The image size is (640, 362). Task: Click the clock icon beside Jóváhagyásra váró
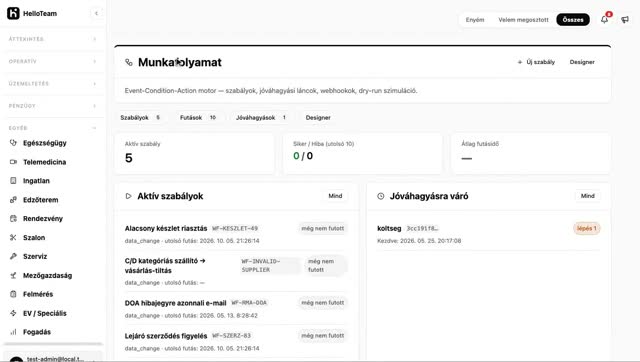(x=381, y=196)
